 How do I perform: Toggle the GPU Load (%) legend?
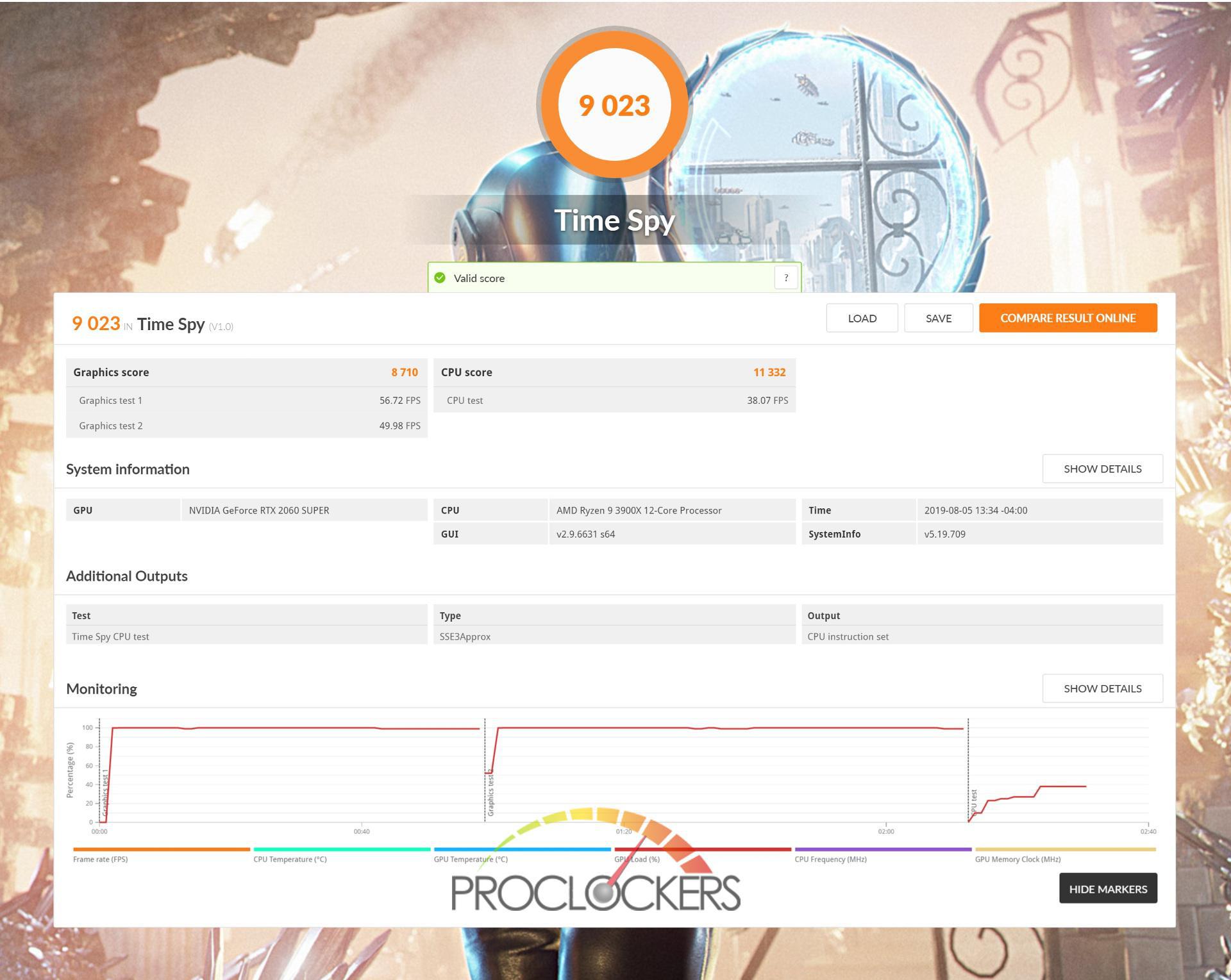637,859
